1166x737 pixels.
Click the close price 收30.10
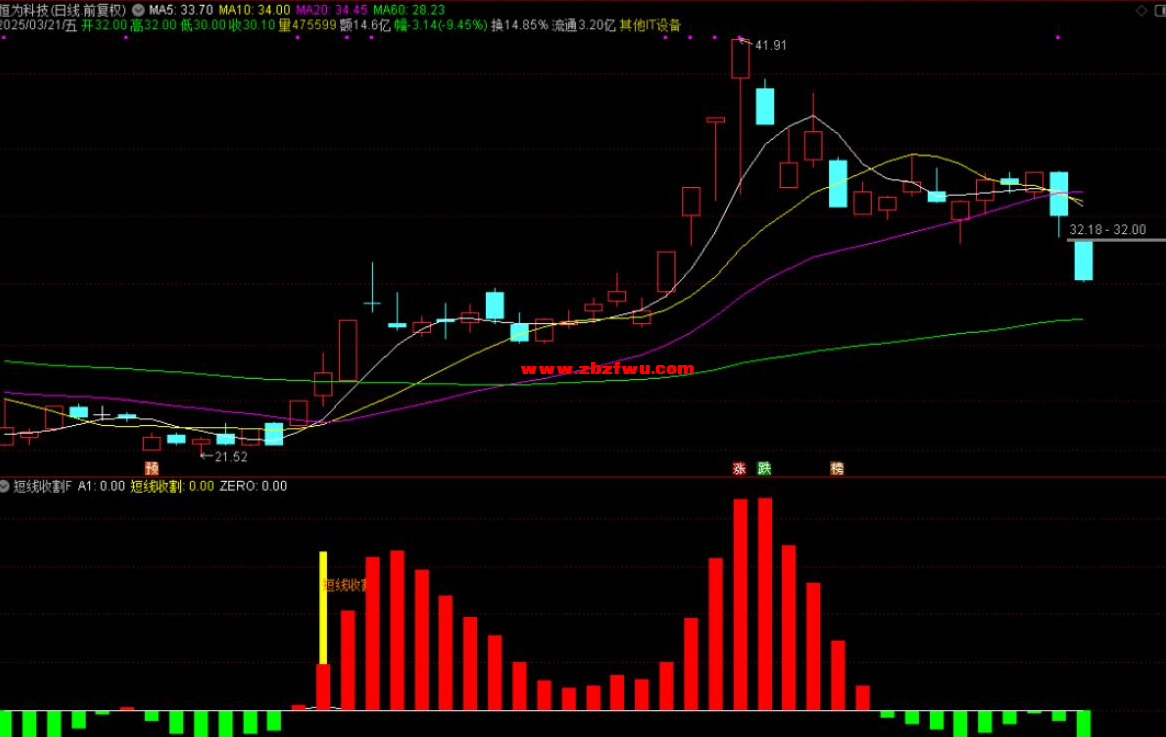point(252,25)
